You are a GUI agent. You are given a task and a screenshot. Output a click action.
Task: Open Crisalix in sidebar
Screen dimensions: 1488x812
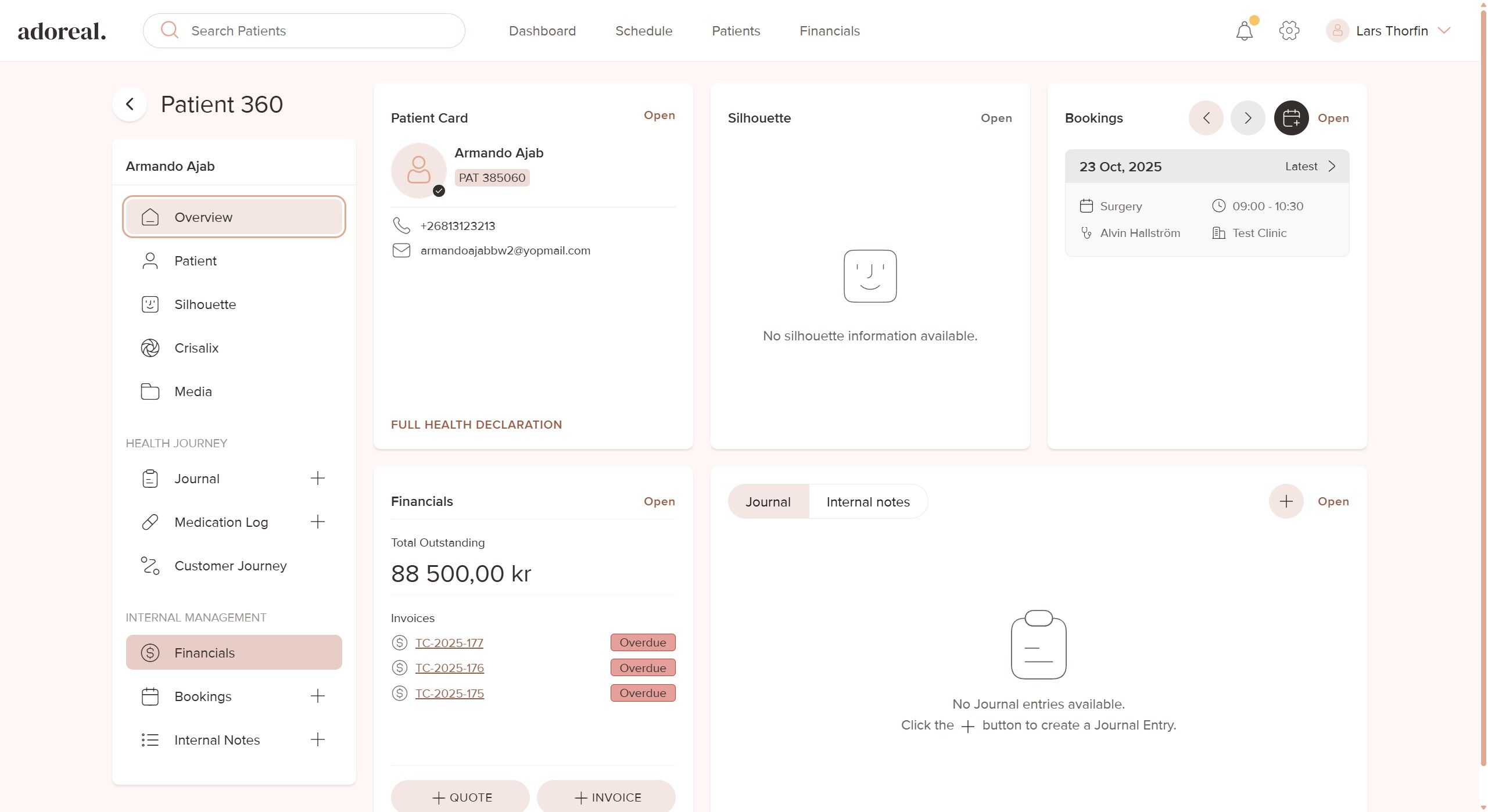[196, 348]
